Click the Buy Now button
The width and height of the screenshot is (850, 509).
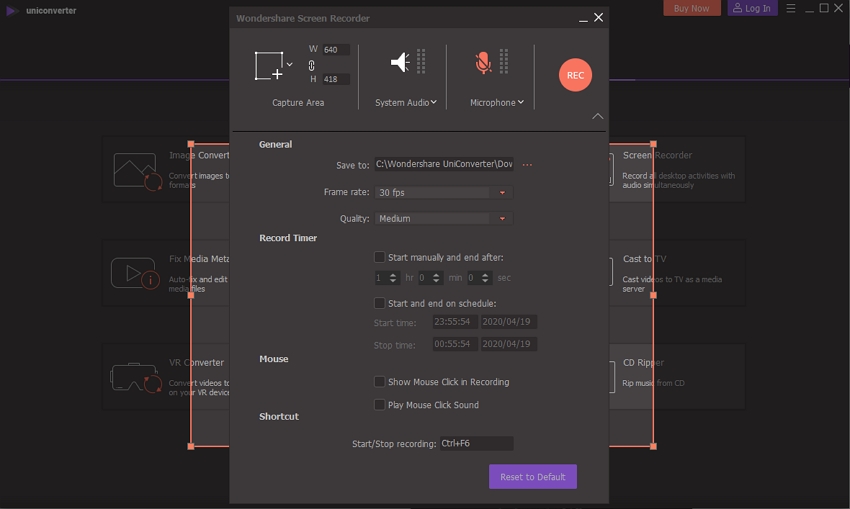point(691,8)
